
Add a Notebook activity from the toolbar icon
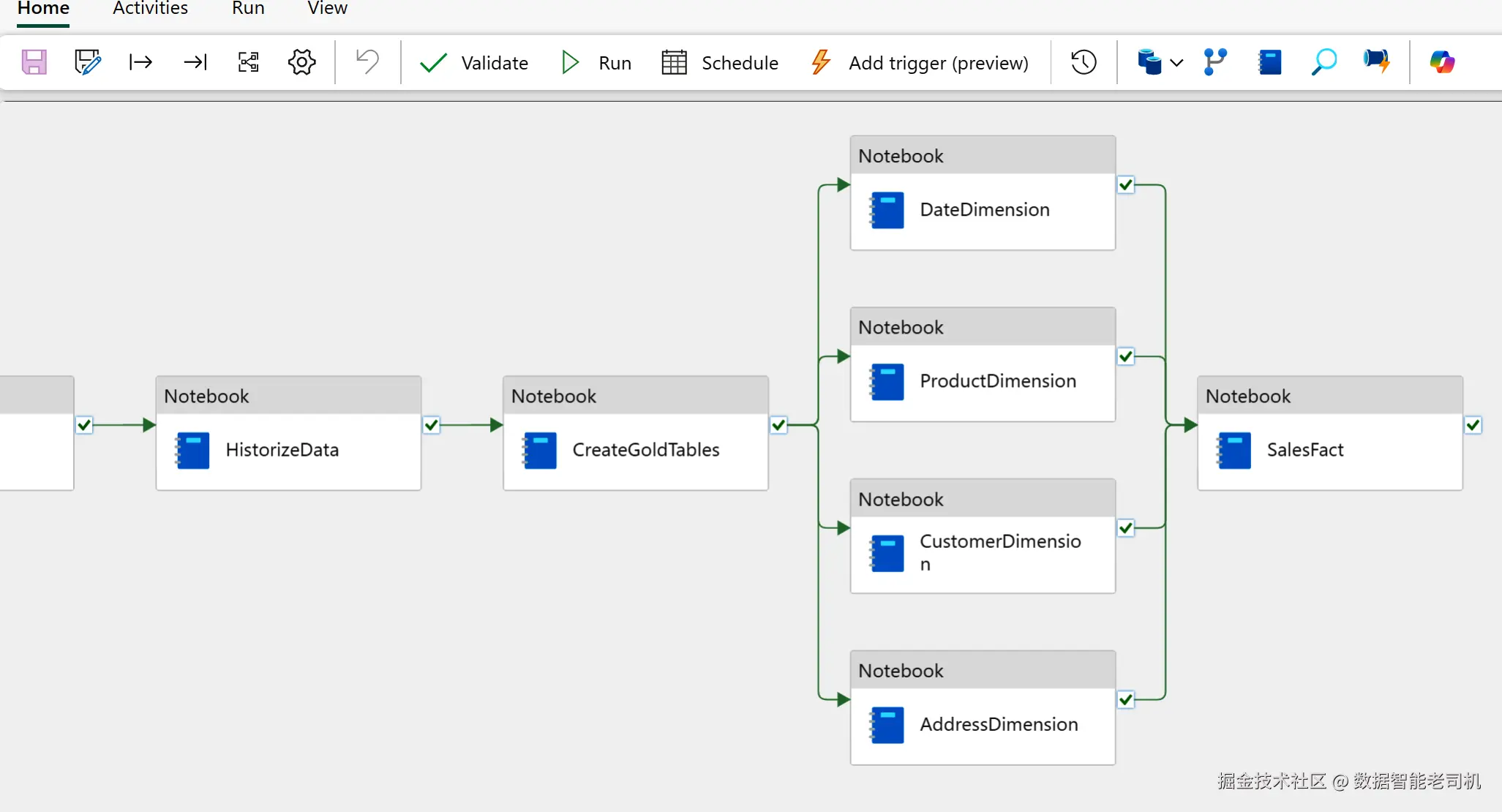tap(1270, 62)
